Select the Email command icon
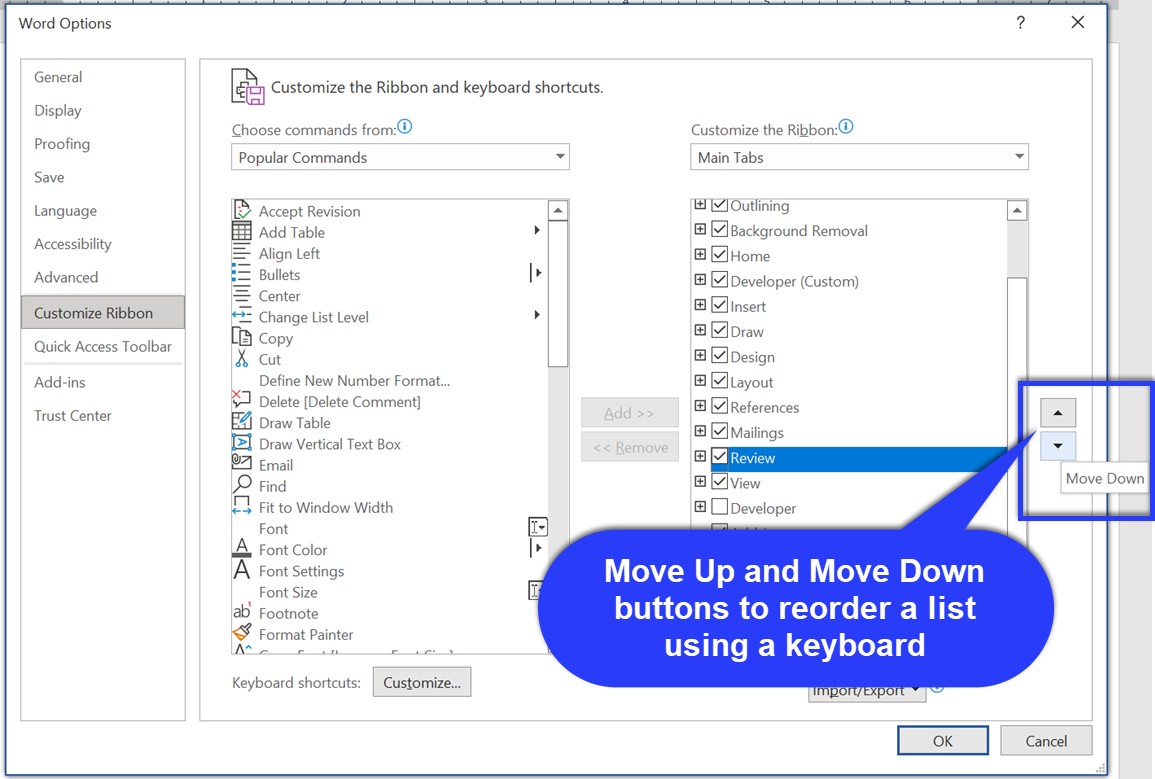Image resolution: width=1155 pixels, height=779 pixels. (242, 464)
